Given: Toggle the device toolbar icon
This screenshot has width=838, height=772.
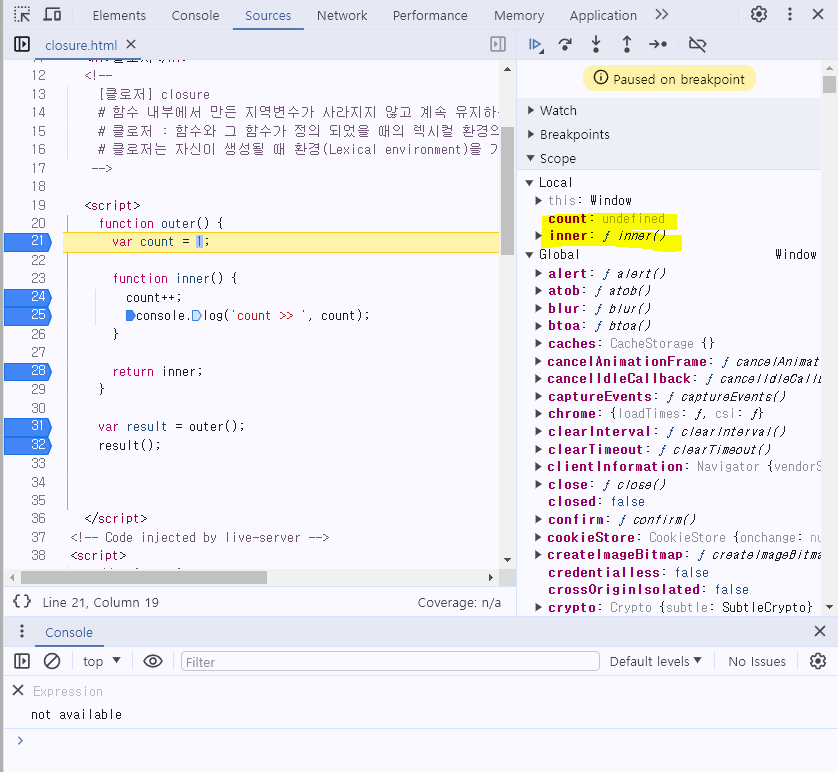Looking at the screenshot, I should [x=52, y=14].
